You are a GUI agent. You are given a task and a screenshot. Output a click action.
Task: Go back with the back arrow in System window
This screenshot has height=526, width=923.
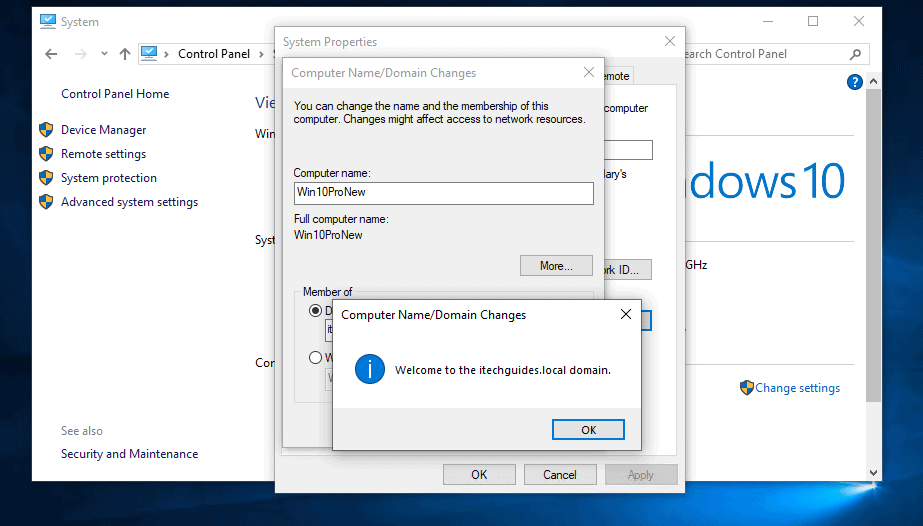51,54
